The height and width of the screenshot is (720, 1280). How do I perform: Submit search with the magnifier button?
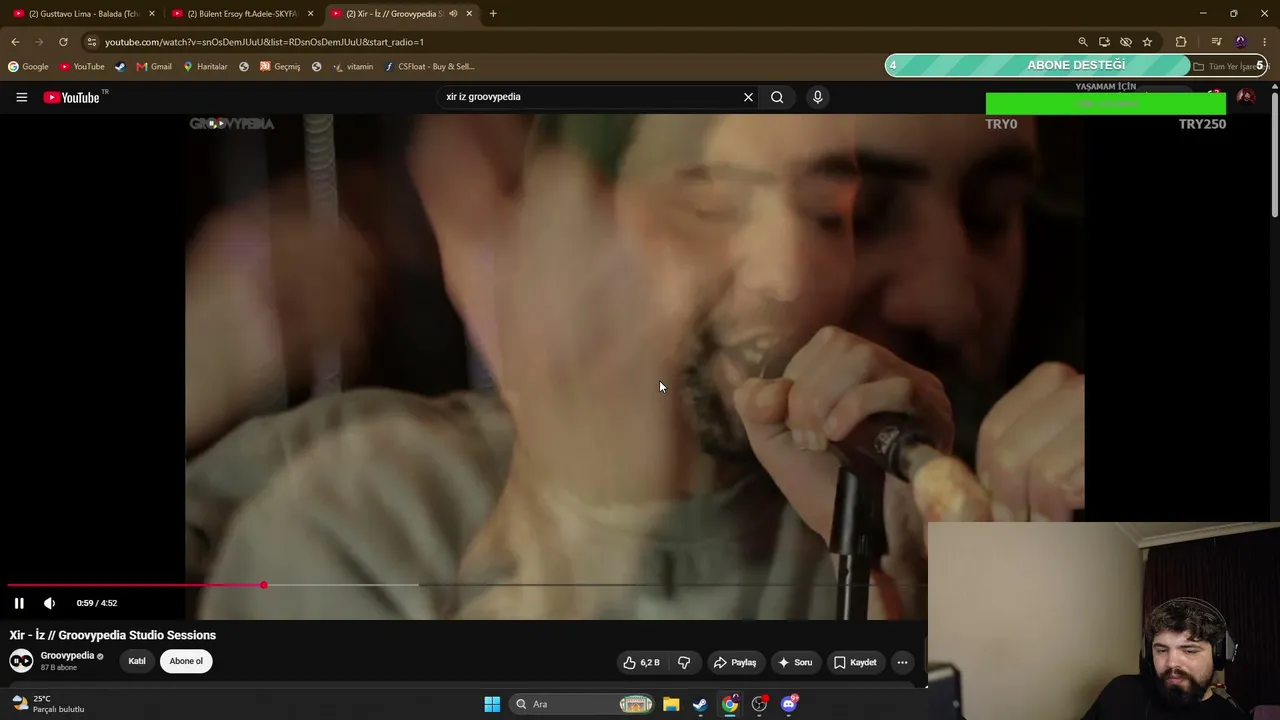[777, 97]
